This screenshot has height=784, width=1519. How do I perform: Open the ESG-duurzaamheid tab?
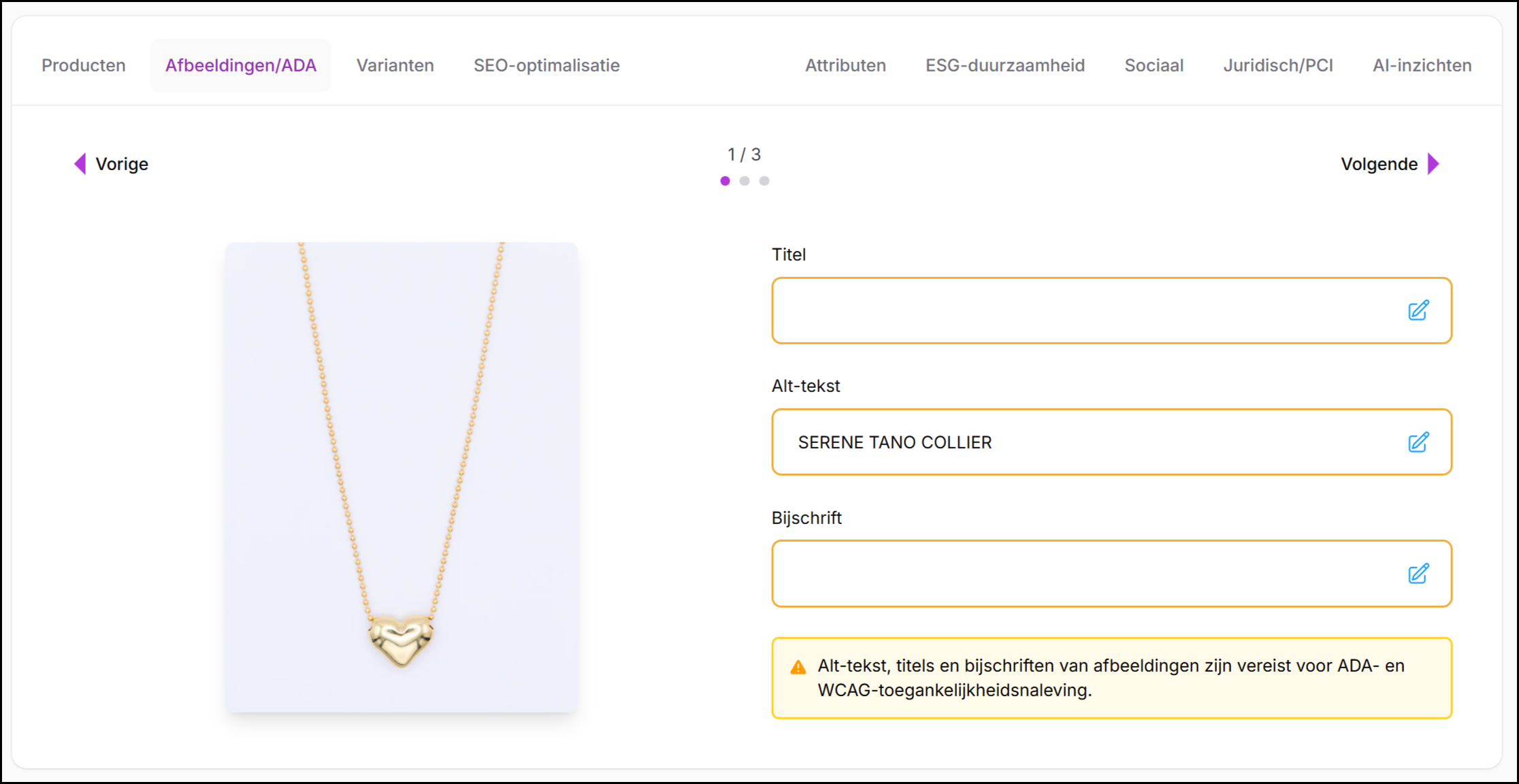pos(1004,65)
